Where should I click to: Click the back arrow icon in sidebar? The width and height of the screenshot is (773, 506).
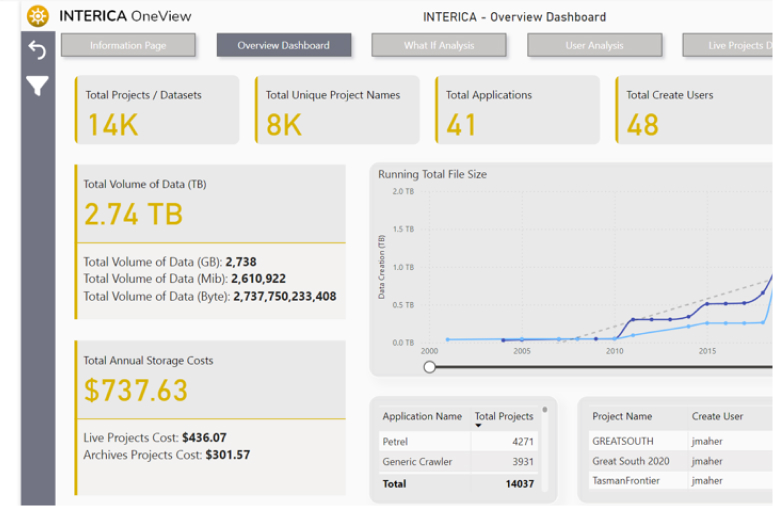click(37, 51)
